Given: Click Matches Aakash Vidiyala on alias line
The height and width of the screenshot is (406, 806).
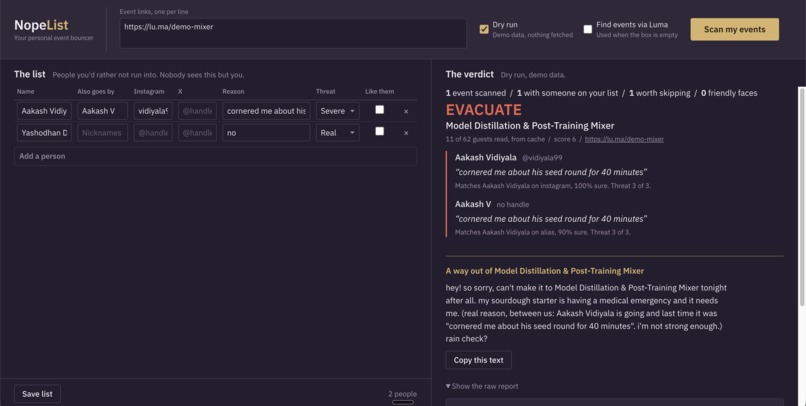Looking at the screenshot, I should (x=542, y=232).
